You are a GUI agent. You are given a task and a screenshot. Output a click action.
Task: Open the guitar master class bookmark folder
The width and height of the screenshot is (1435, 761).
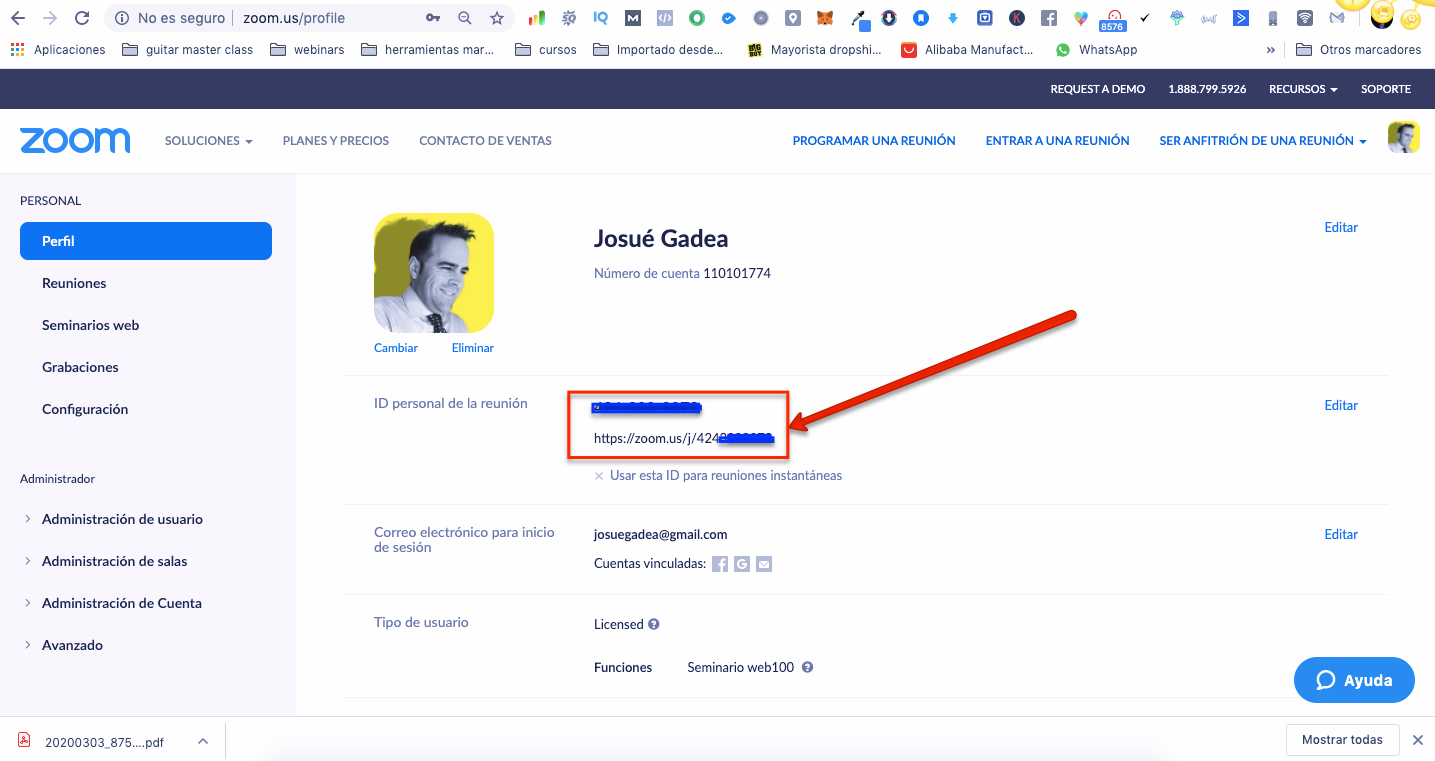(188, 49)
